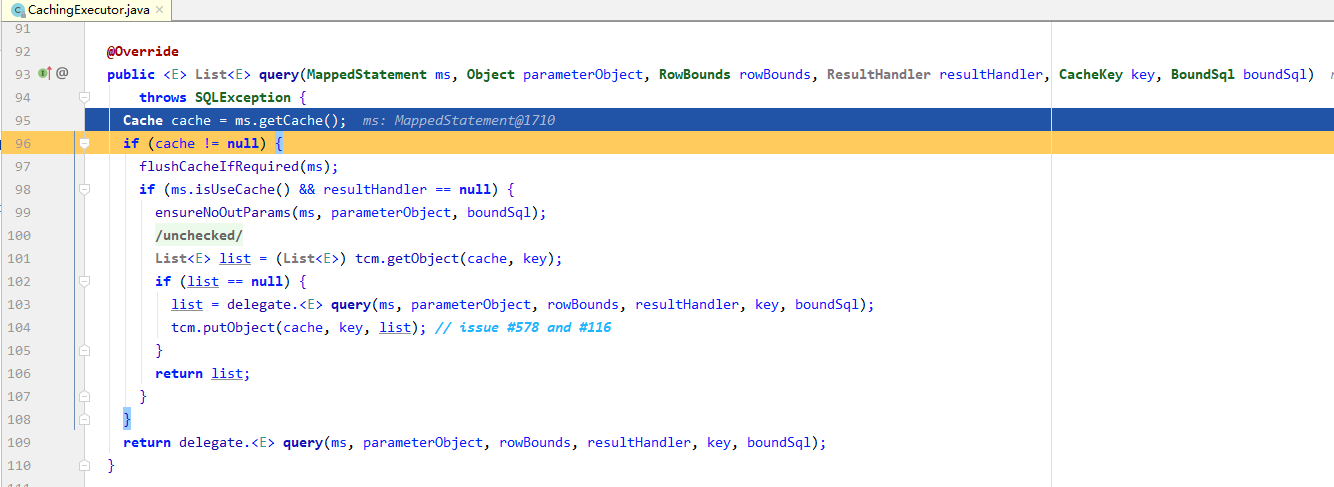
Task: Click the fold end marker at line 105
Action: [x=85, y=350]
